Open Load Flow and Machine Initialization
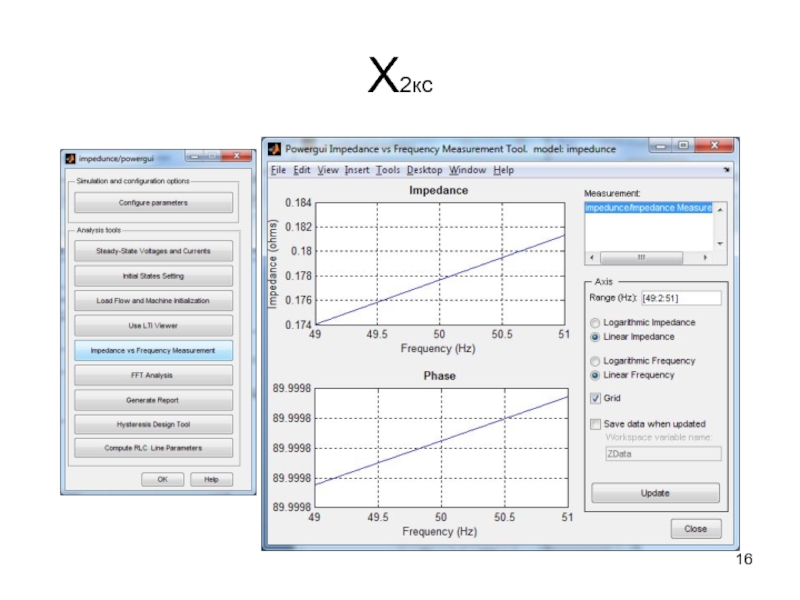The height and width of the screenshot is (600, 800). 154,301
